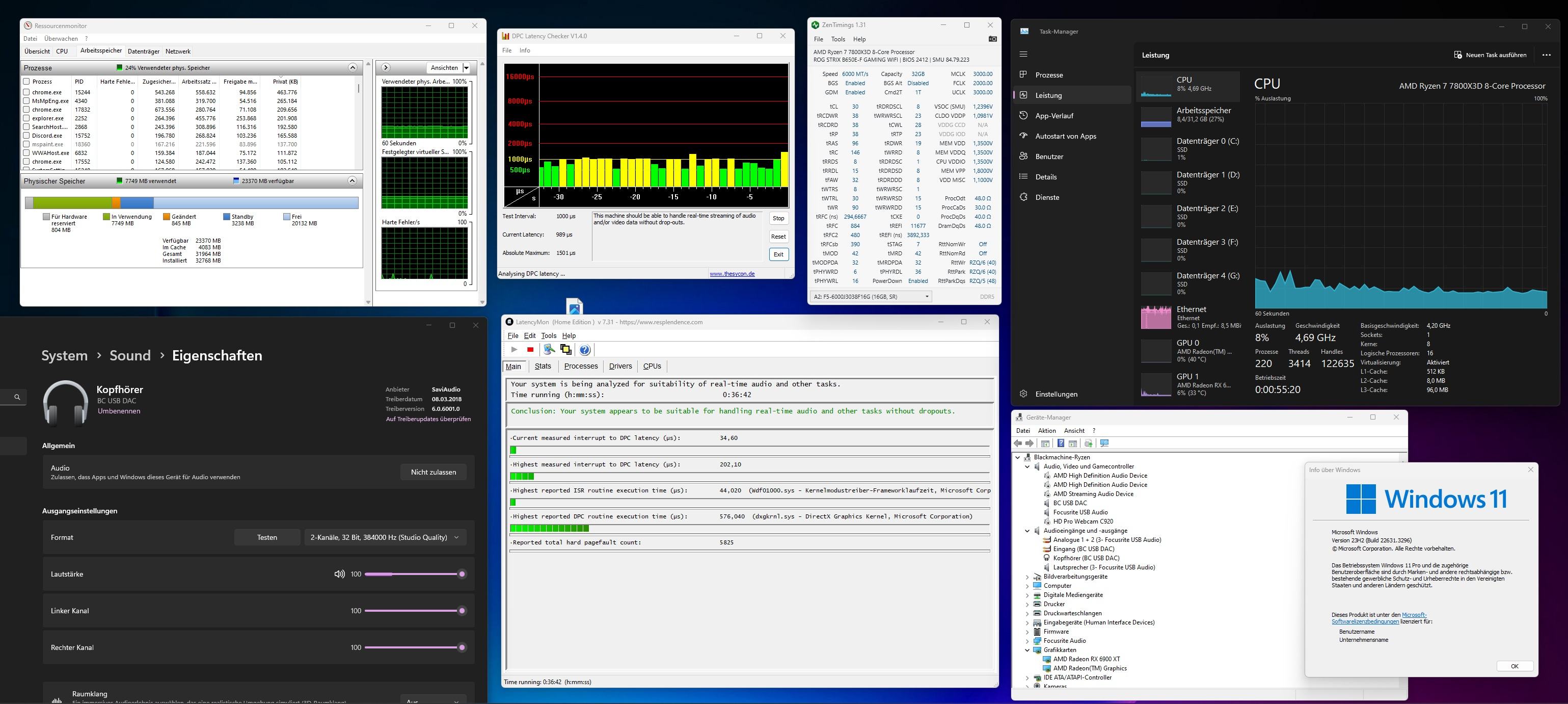Open Aktion menu in Geräte-Manager

coord(1047,431)
